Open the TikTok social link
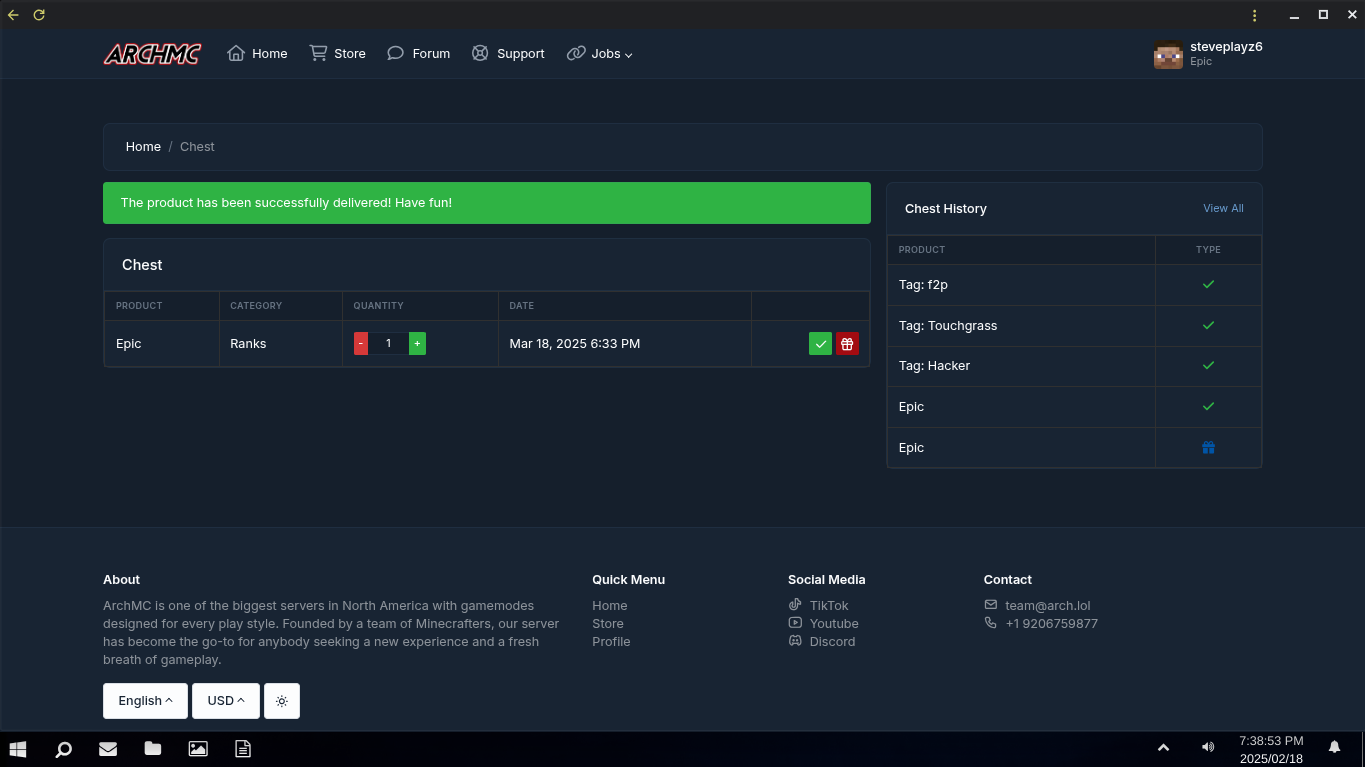 818,606
